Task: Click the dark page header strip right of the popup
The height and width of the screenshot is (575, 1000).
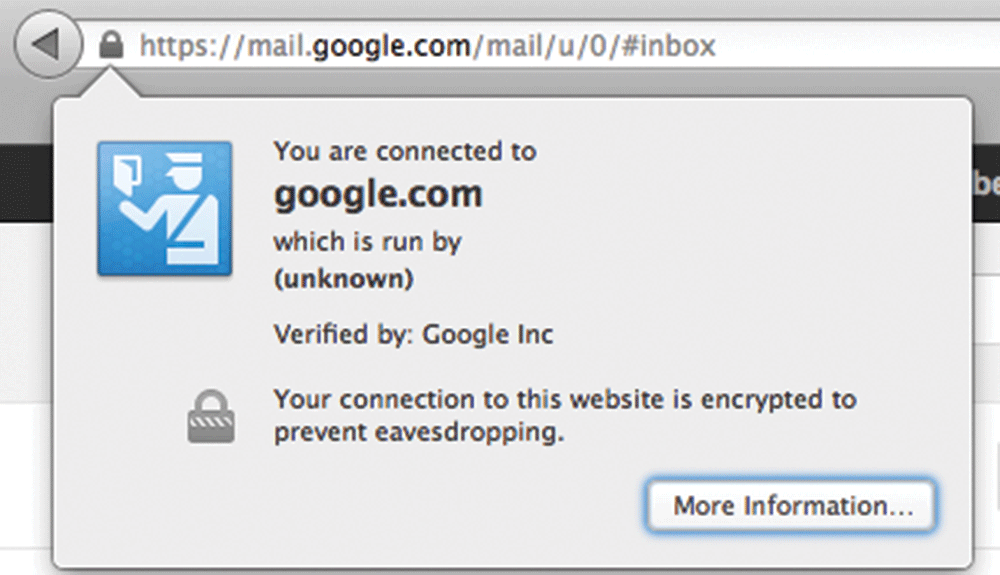Action: pos(985,178)
